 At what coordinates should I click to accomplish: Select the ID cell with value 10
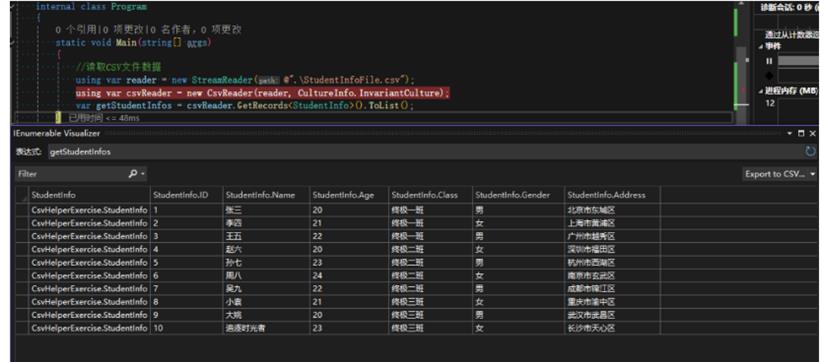tap(187, 328)
